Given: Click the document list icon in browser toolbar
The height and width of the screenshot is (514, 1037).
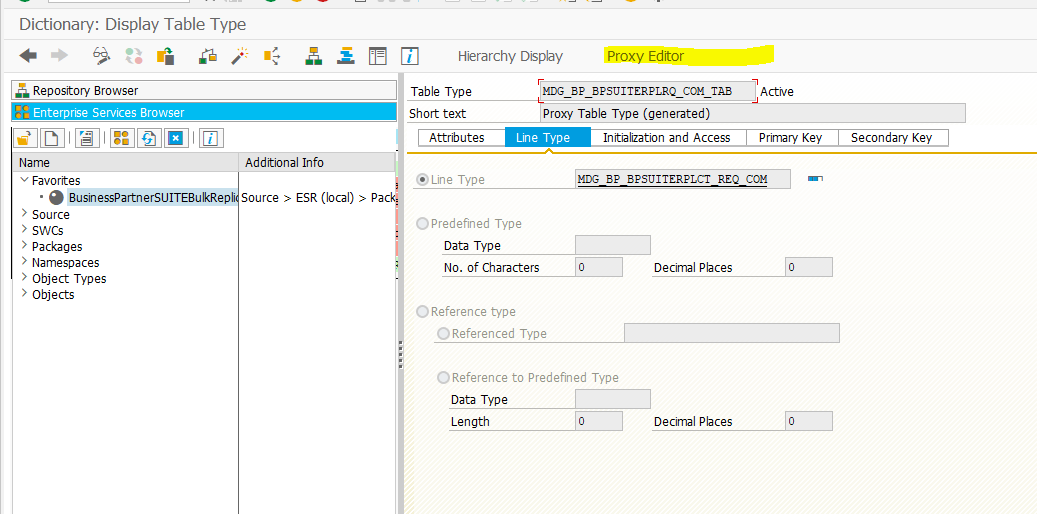Looking at the screenshot, I should coord(87,138).
